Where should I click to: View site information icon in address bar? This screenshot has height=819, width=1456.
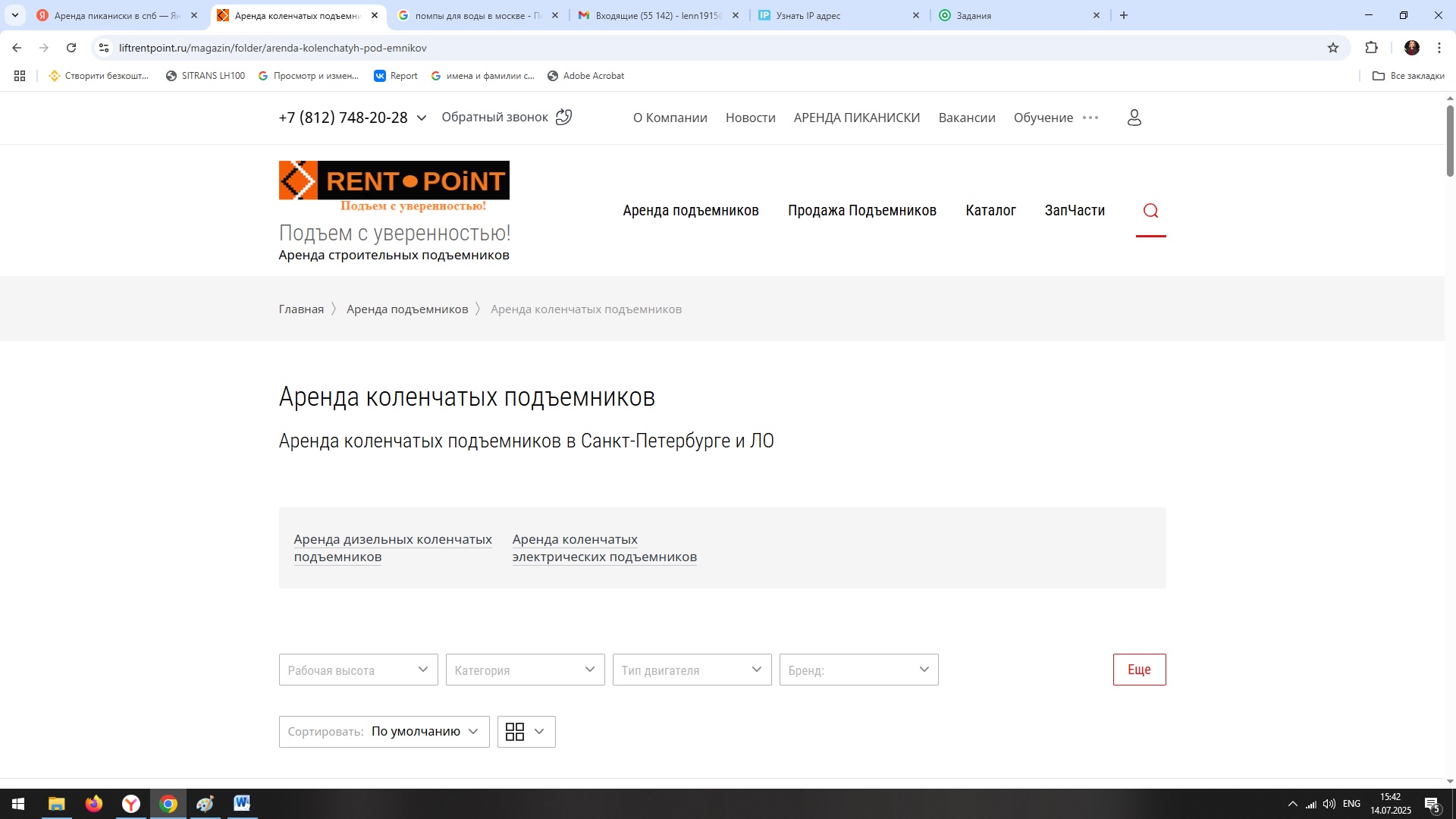pos(104,48)
